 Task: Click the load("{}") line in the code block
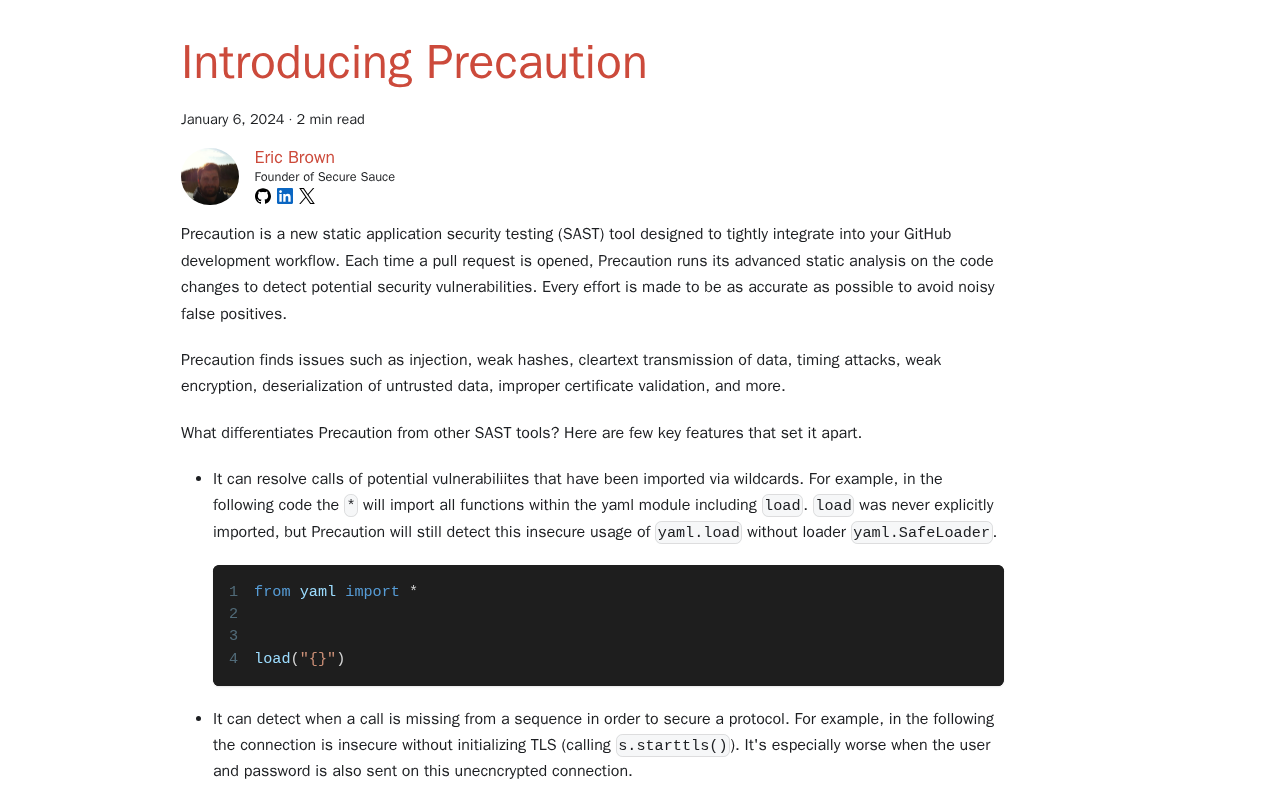point(299,659)
